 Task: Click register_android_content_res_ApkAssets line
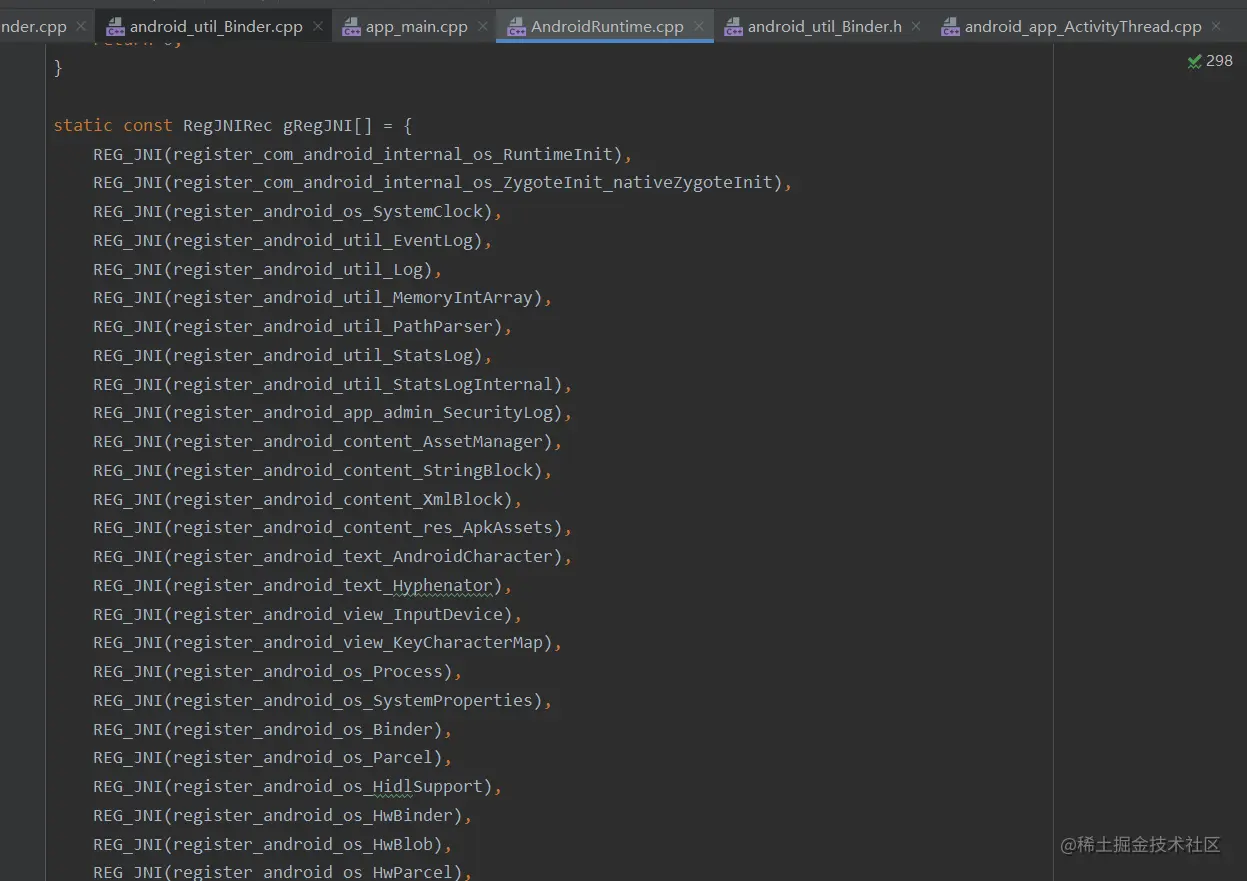[x=333, y=527]
